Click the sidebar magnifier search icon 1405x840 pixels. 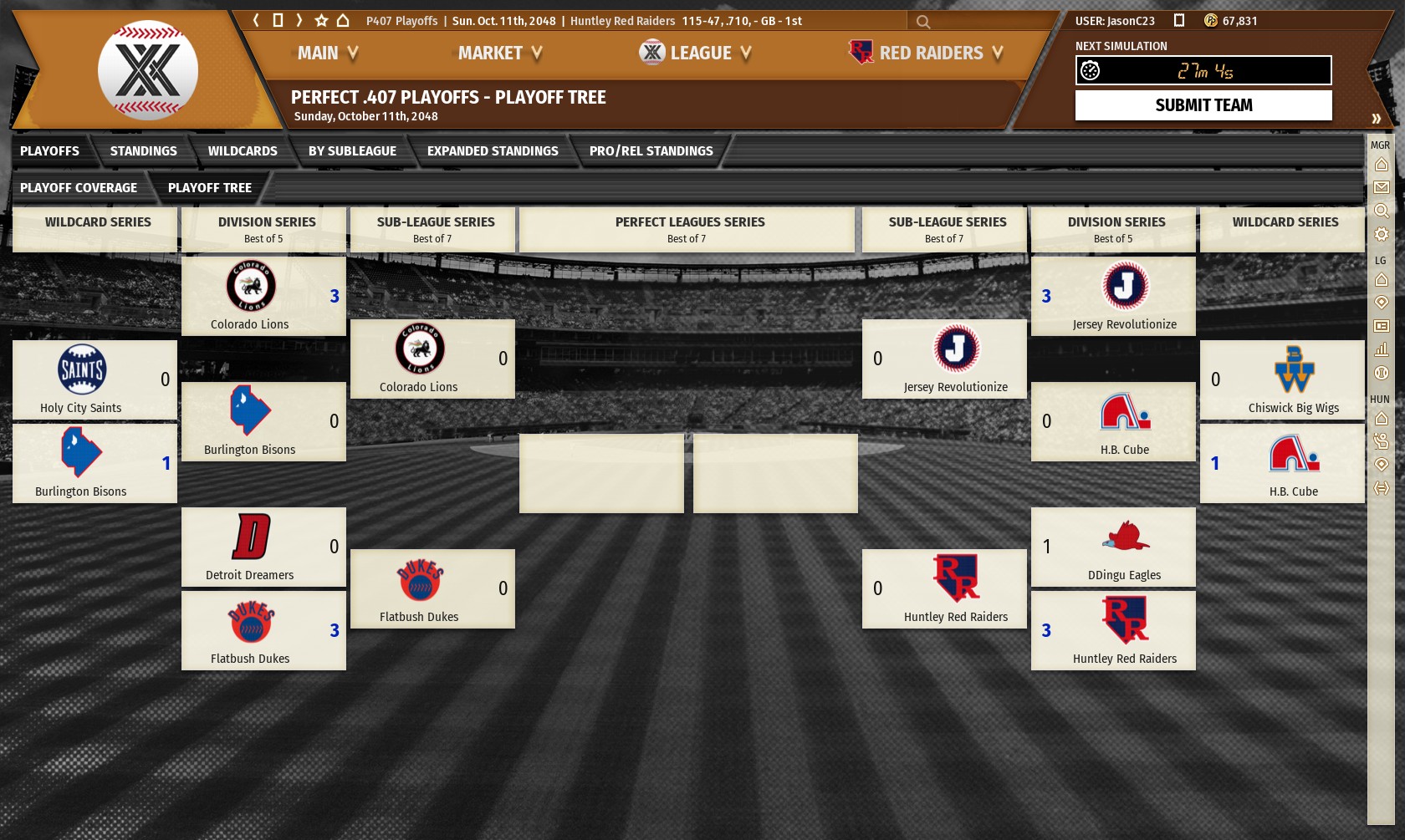point(1382,211)
